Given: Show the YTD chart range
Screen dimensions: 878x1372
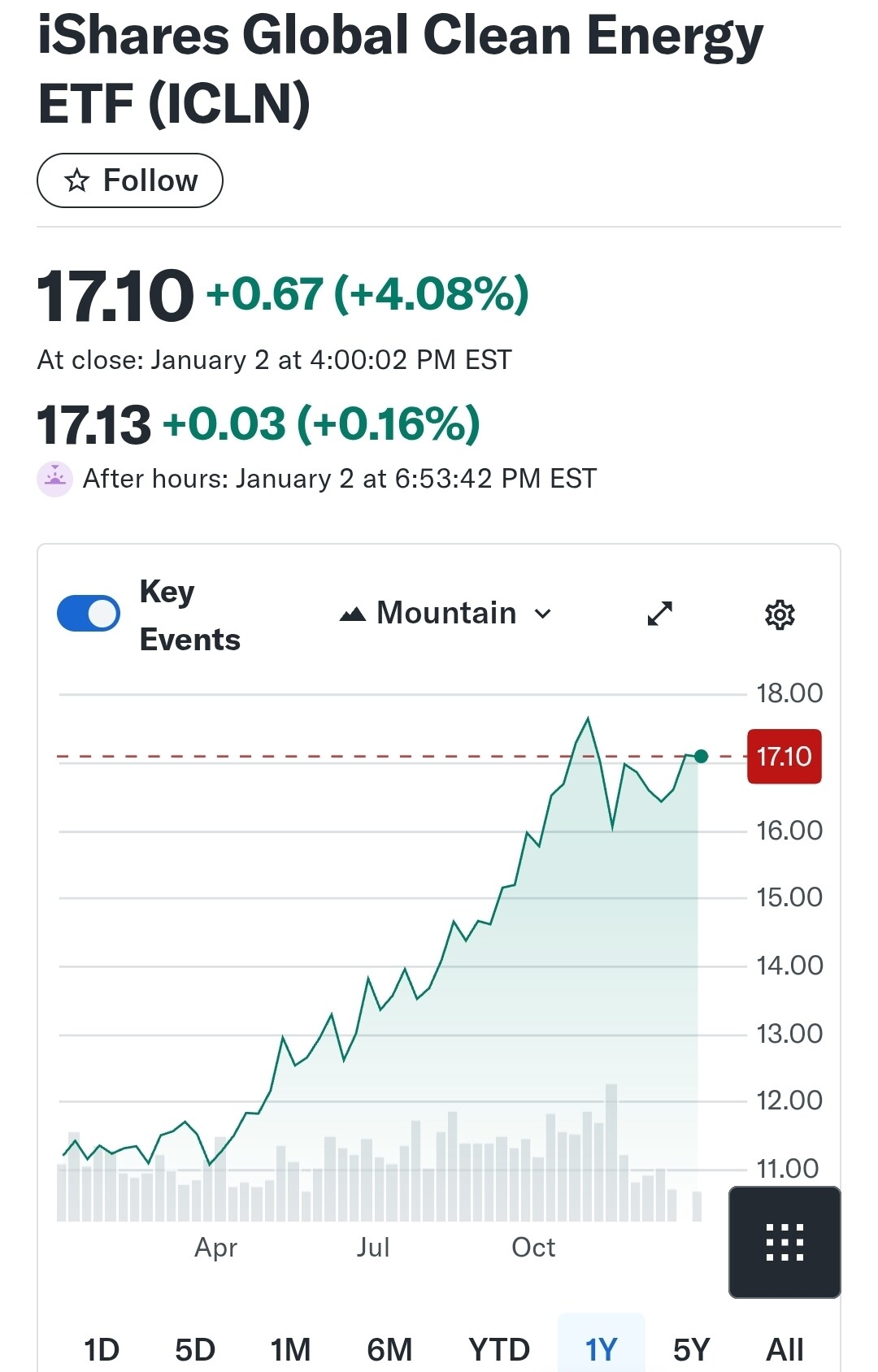Looking at the screenshot, I should 499,1350.
